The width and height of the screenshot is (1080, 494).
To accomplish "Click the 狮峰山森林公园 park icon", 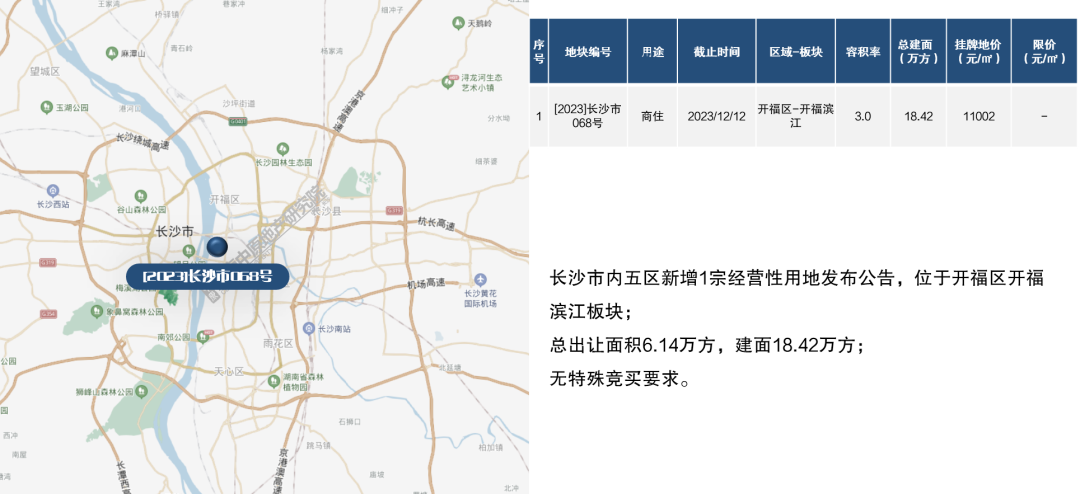I will (141, 391).
